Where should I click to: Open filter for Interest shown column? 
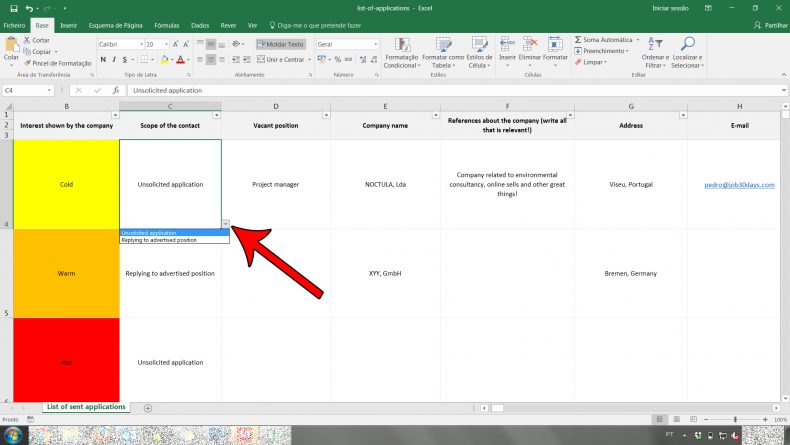[115, 115]
